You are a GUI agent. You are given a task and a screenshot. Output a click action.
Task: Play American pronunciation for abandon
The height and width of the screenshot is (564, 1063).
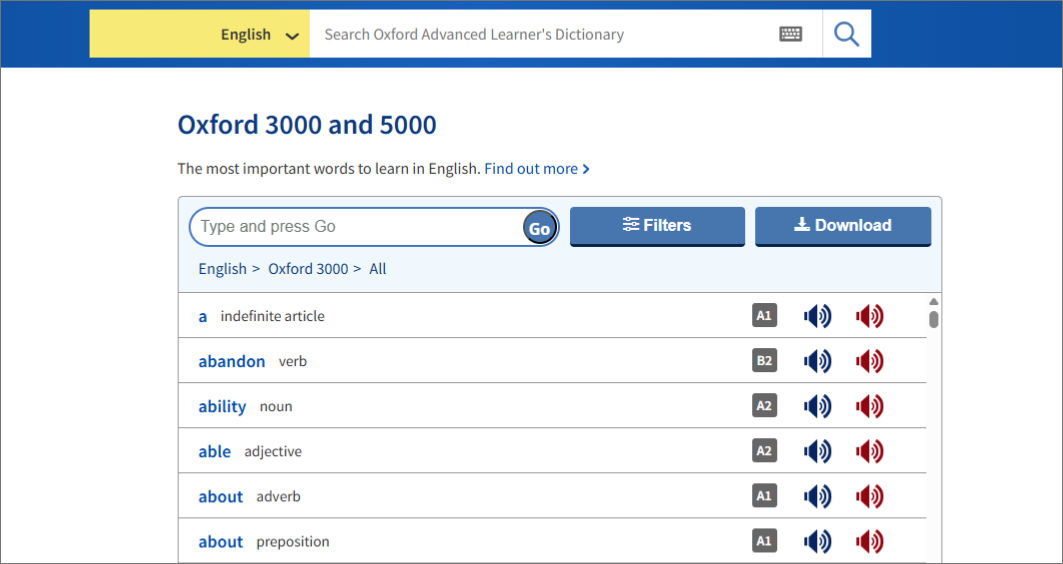(x=870, y=361)
